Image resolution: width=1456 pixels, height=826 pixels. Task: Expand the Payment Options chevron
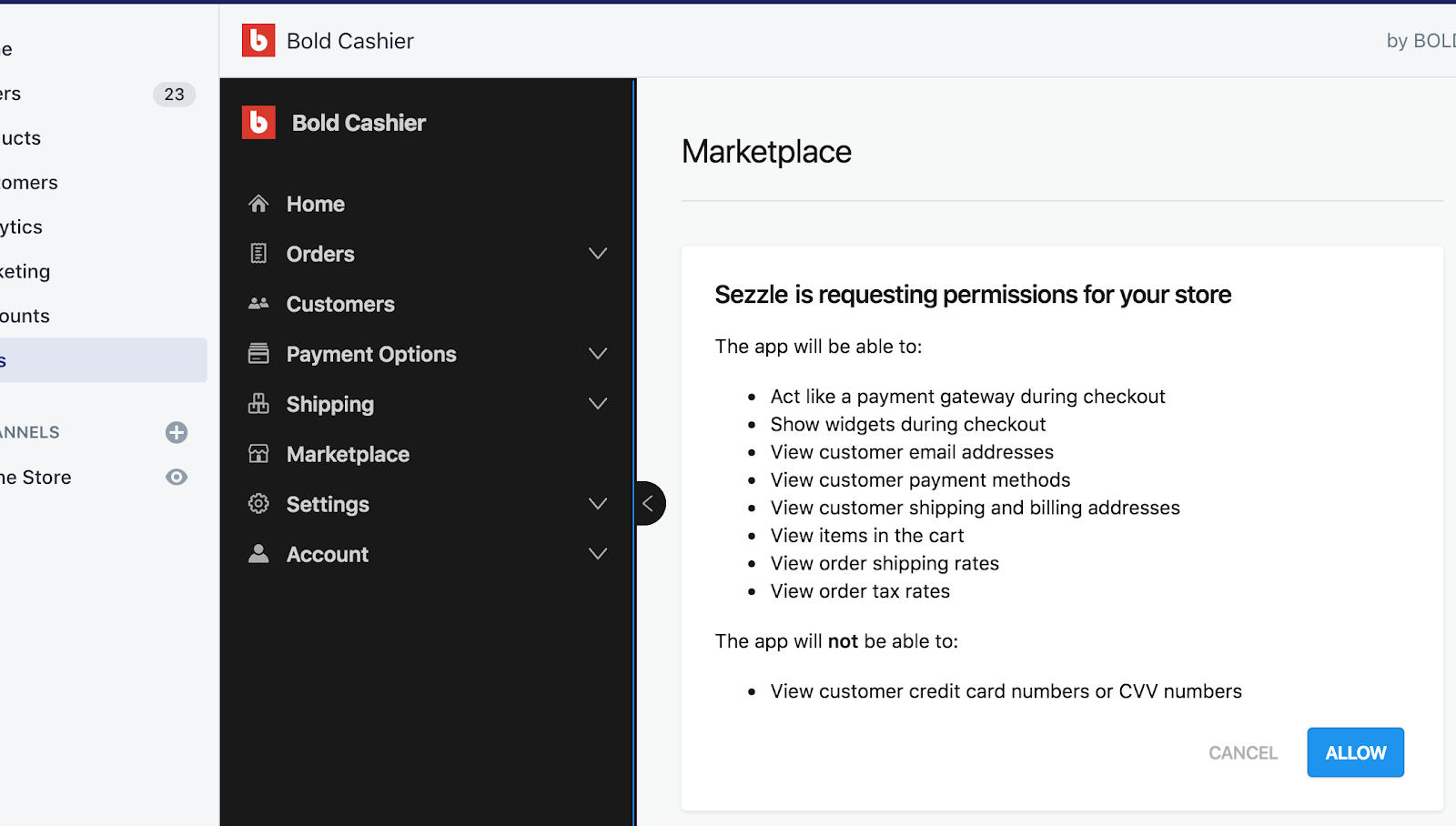tap(598, 354)
